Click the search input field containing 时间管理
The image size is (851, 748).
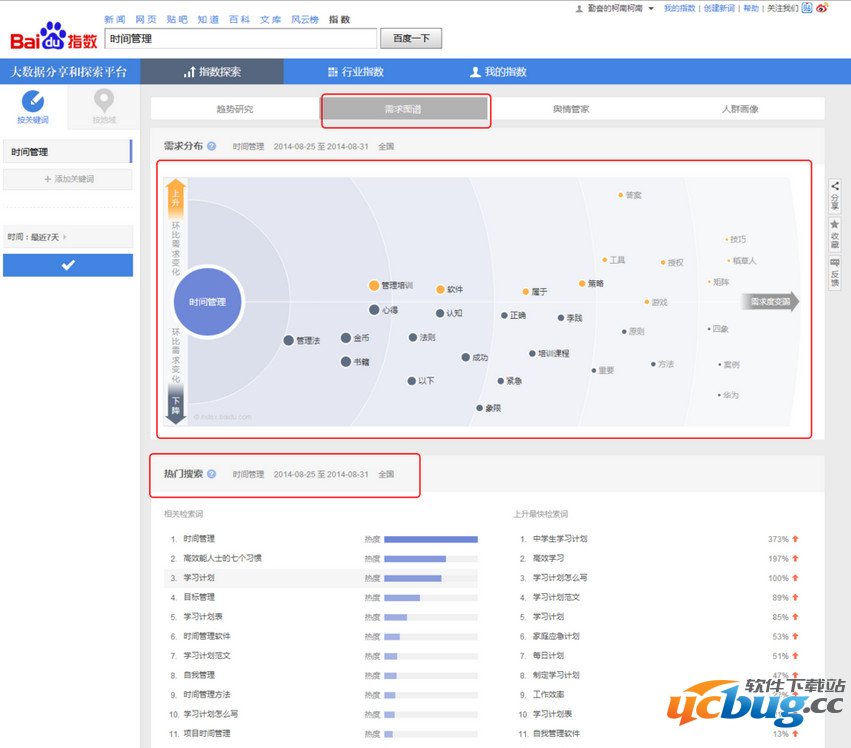[x=240, y=38]
